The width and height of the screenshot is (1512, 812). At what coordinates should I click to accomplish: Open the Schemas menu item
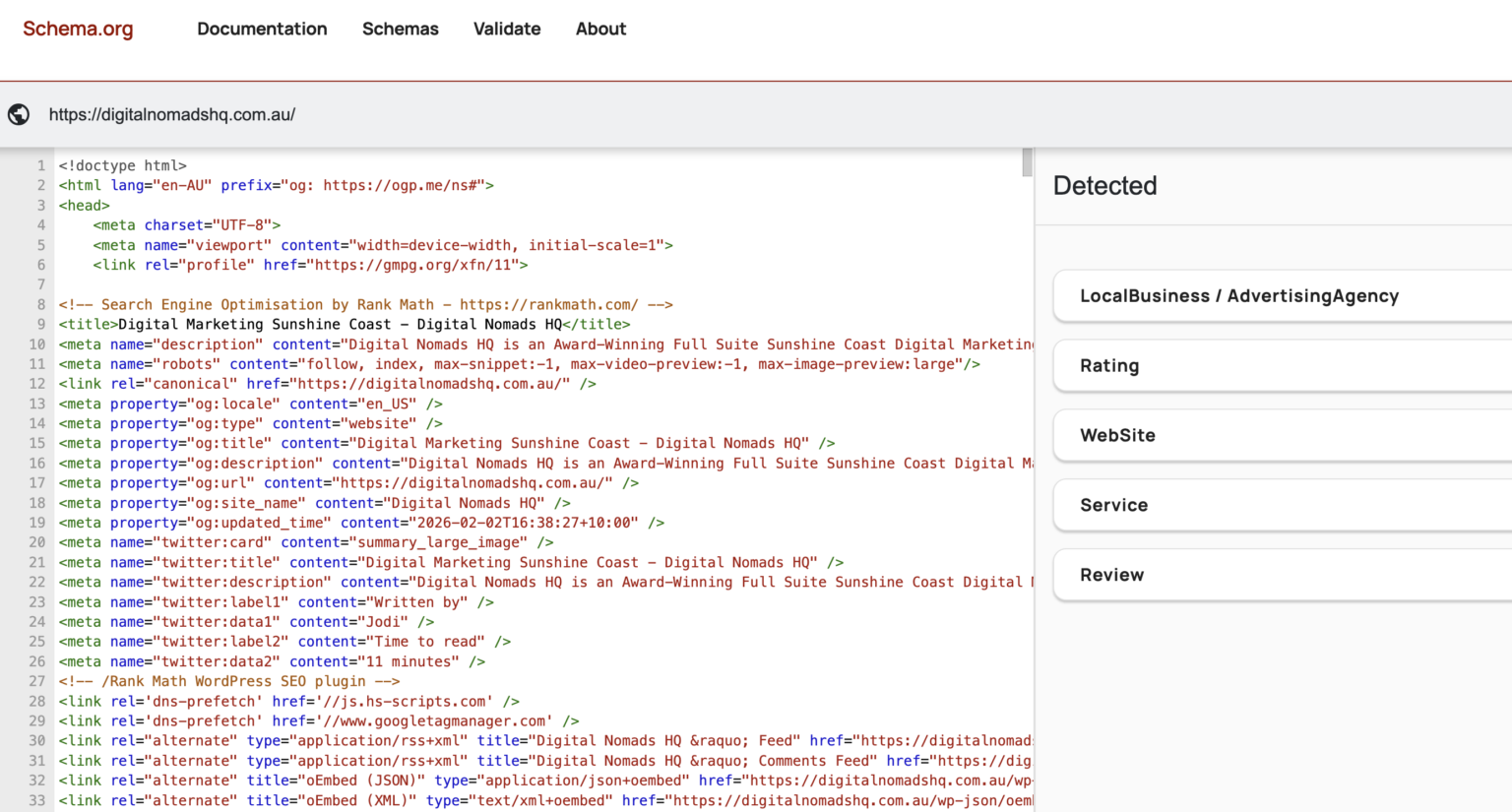pos(400,29)
